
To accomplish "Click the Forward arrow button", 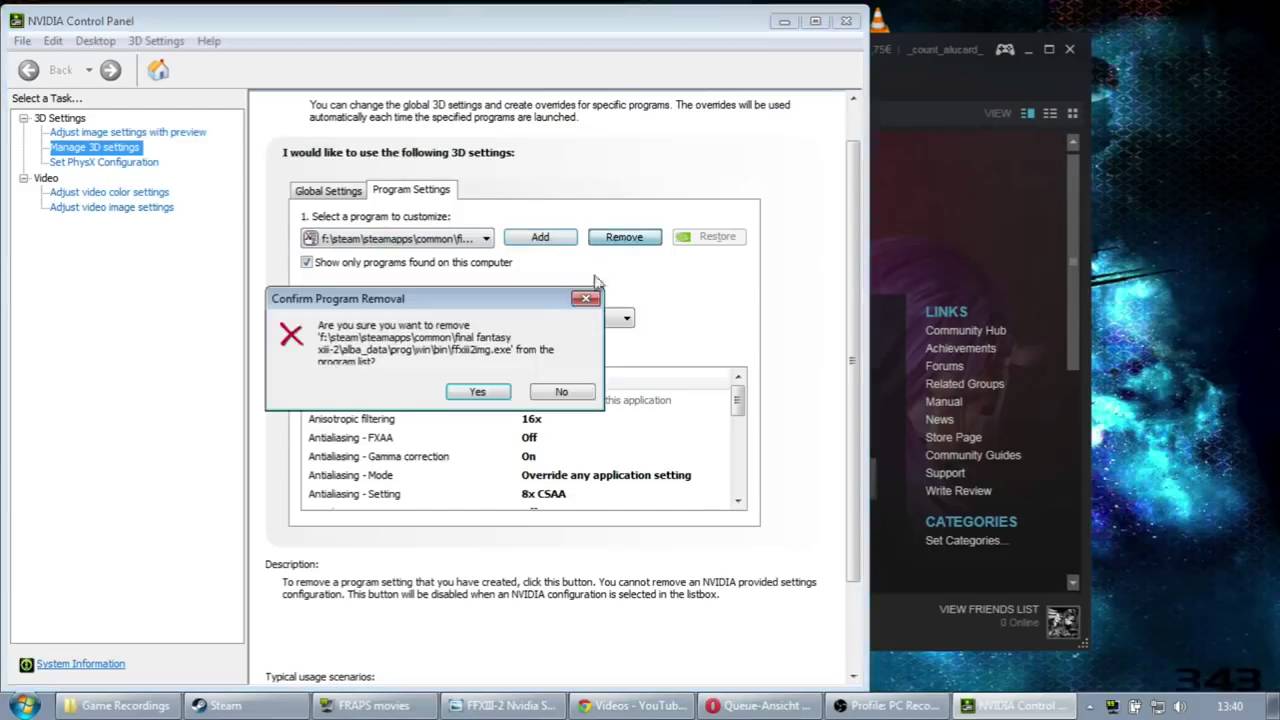I will pyautogui.click(x=110, y=70).
